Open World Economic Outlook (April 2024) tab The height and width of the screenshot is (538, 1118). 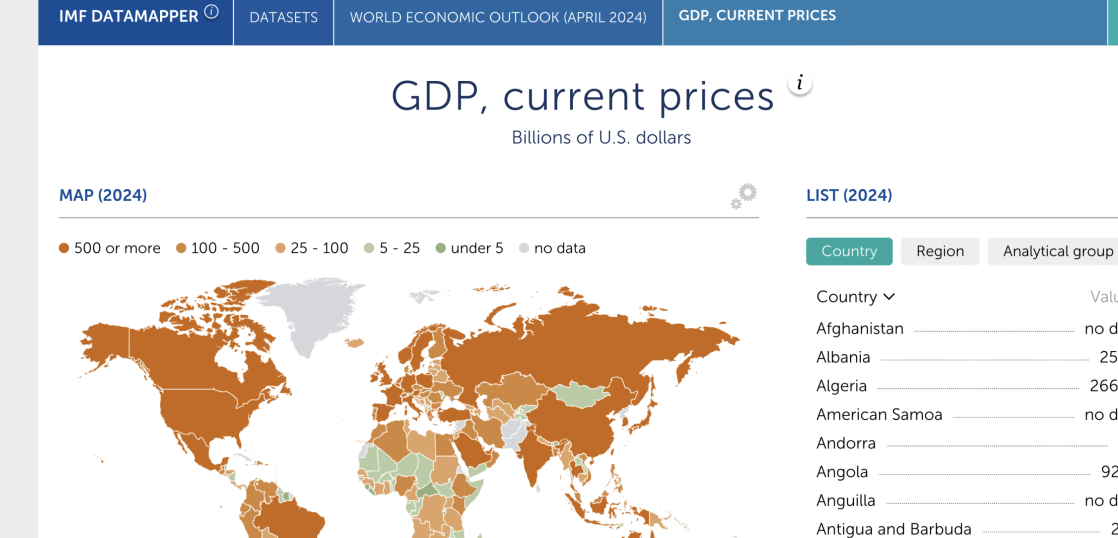point(498,18)
